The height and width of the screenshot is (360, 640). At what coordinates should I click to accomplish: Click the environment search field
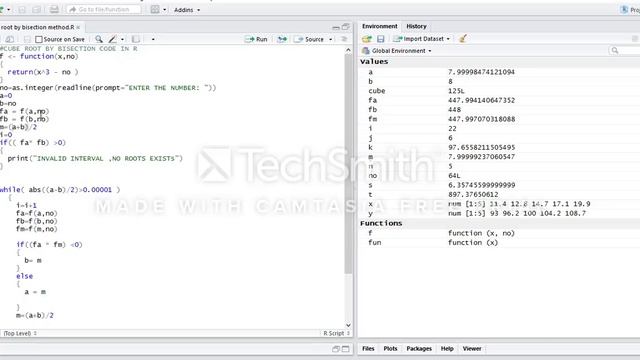pos(624,51)
